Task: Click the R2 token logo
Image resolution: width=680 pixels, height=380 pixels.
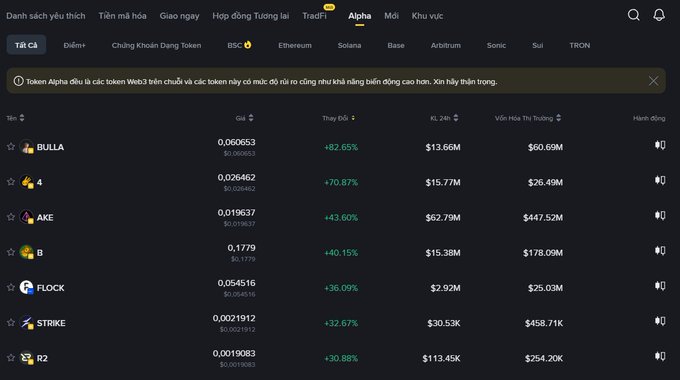Action: (x=26, y=358)
